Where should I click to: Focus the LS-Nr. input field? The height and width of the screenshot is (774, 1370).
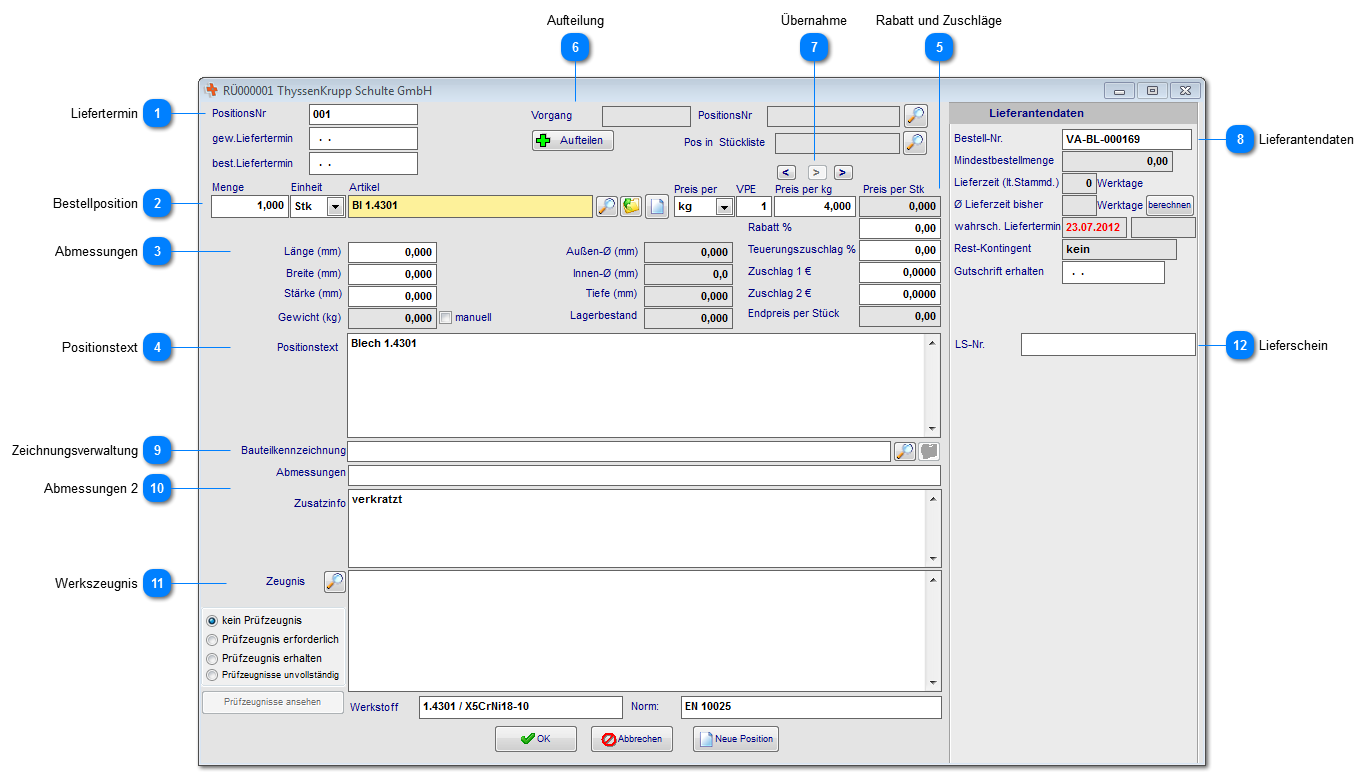pos(1108,345)
